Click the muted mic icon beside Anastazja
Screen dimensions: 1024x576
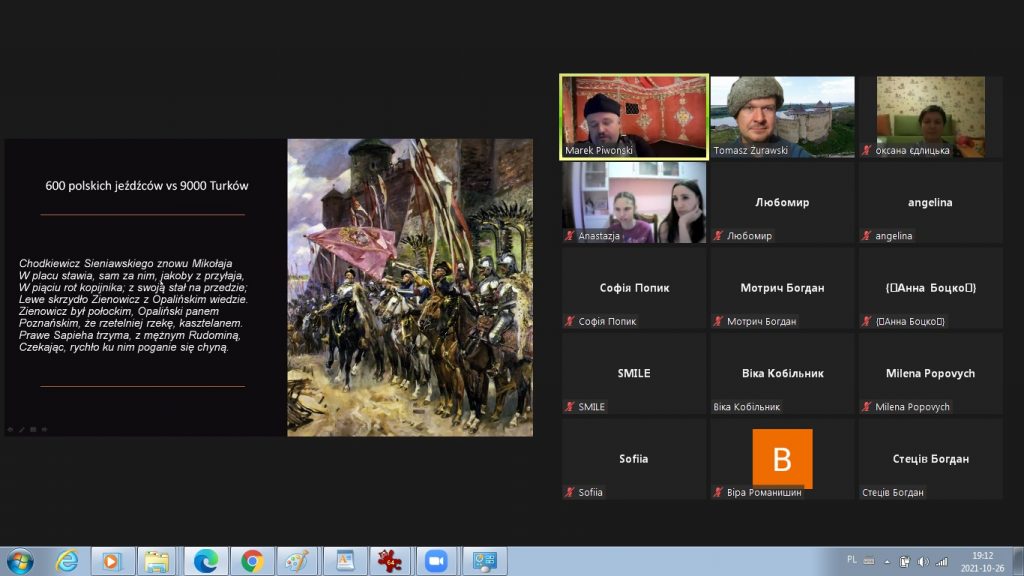[570, 236]
